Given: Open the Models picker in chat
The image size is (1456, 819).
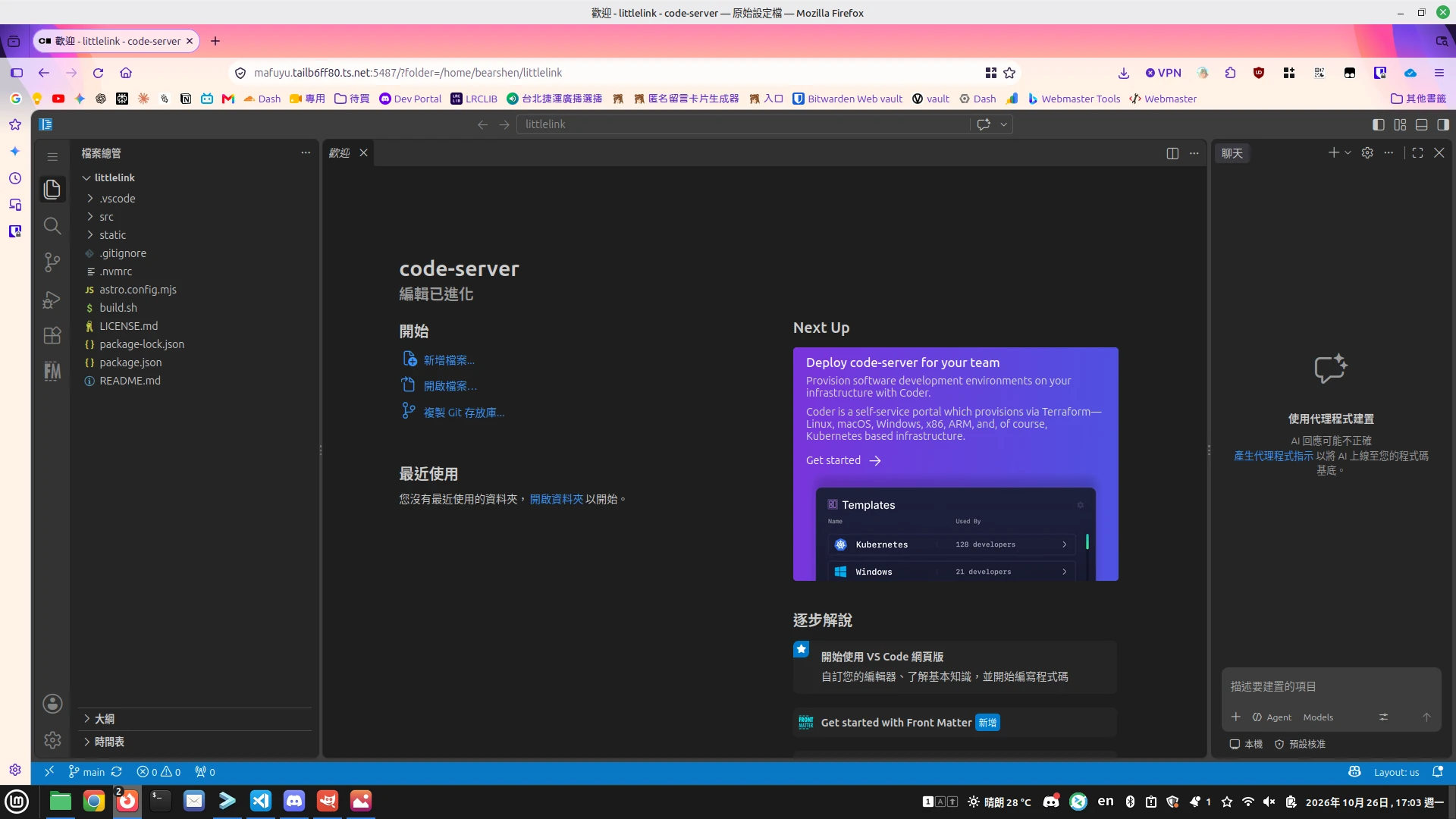Looking at the screenshot, I should coord(1318,717).
